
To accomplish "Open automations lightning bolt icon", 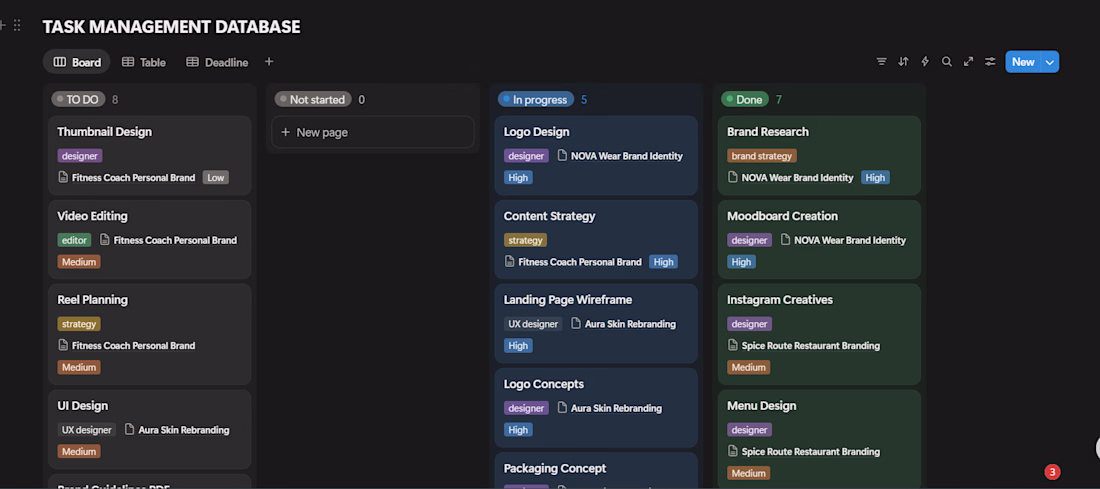I will (925, 62).
